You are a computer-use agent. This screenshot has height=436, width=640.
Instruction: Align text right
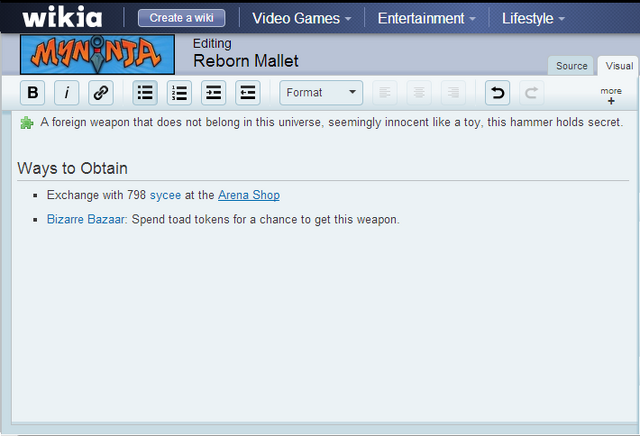pos(453,93)
